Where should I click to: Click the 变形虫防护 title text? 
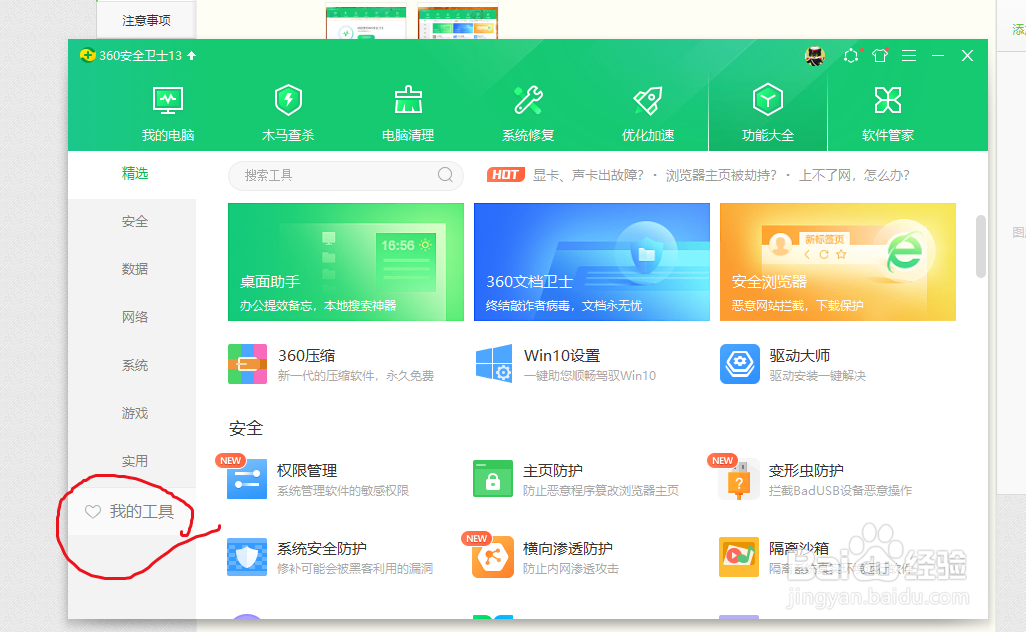806,470
